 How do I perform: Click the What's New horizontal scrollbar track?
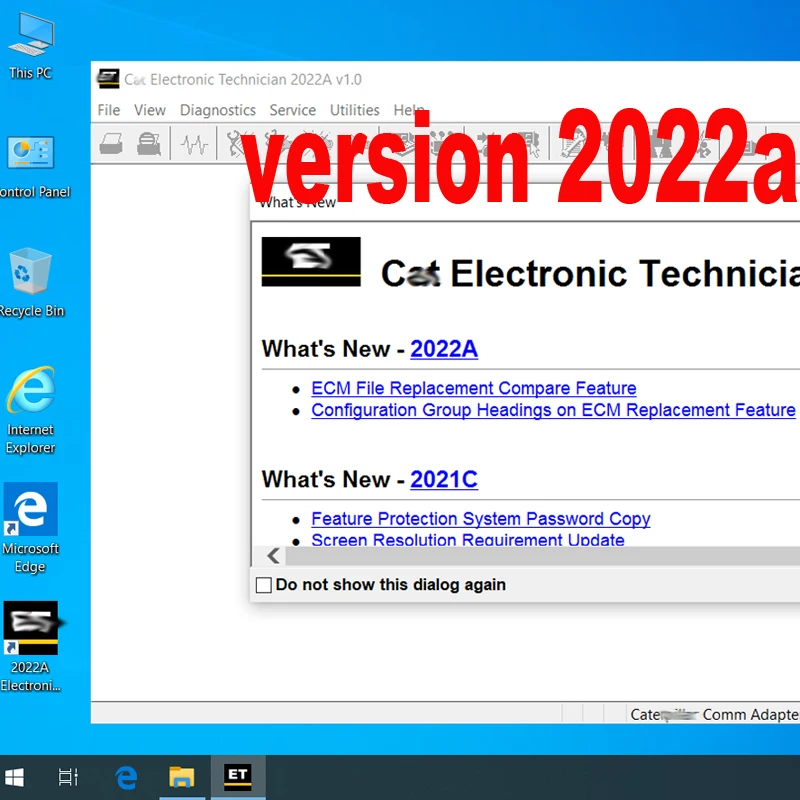(542, 556)
